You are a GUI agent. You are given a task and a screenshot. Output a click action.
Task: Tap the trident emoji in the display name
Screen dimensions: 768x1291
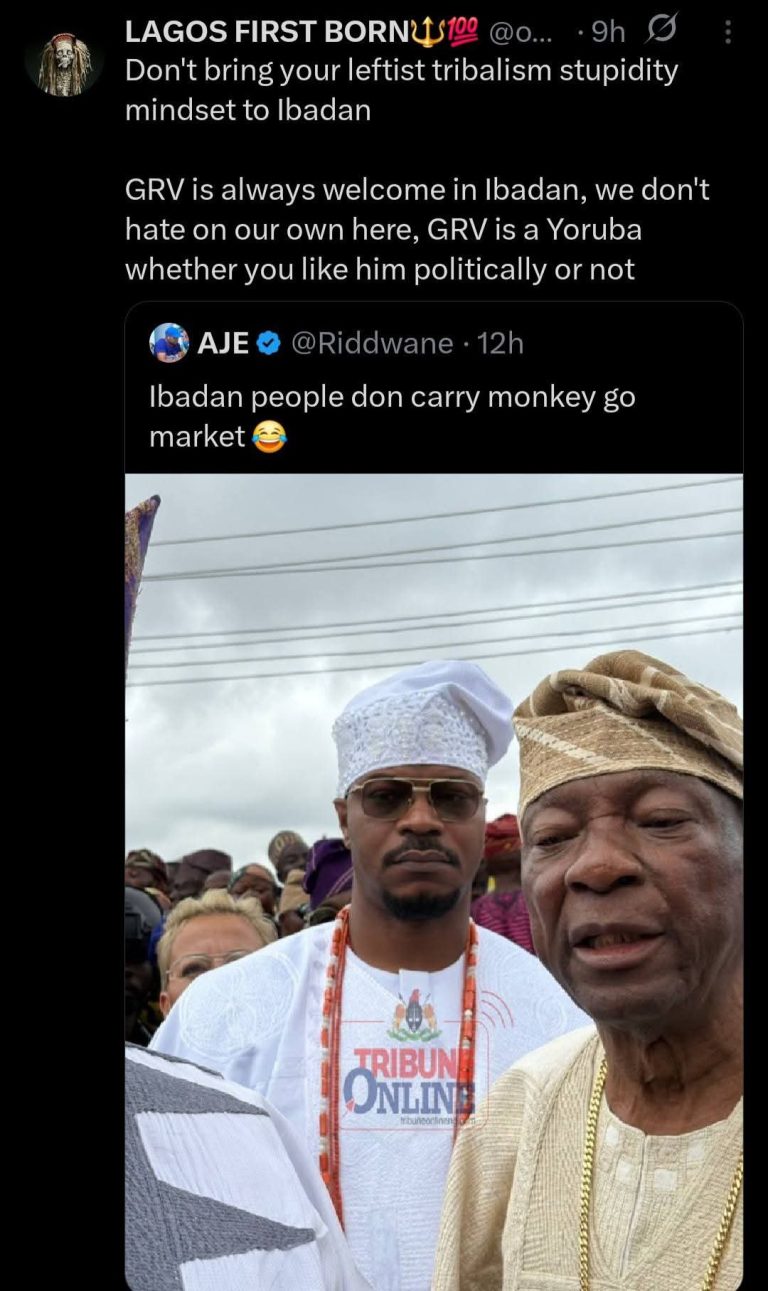[x=428, y=32]
